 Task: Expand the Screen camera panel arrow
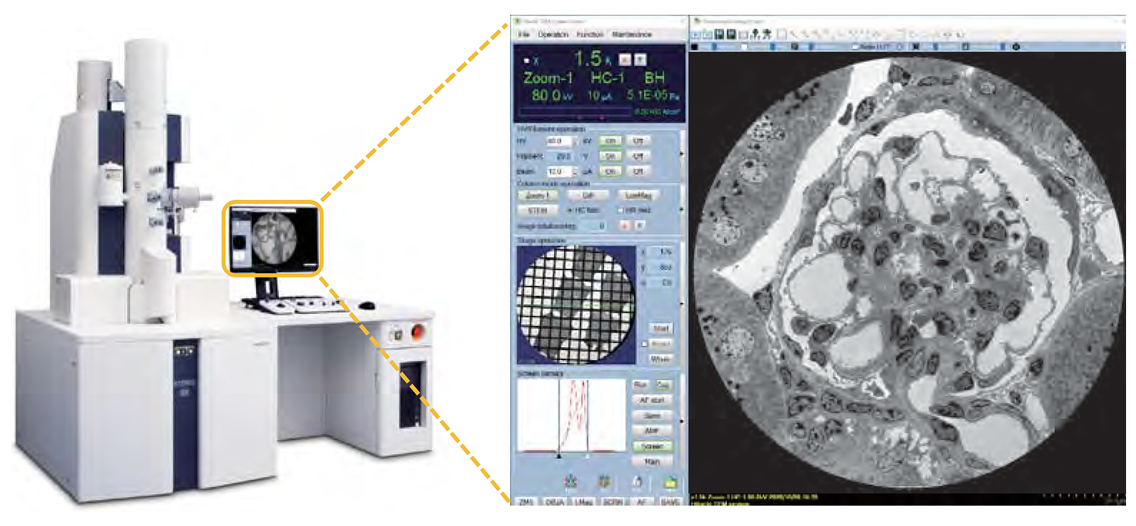(x=681, y=421)
